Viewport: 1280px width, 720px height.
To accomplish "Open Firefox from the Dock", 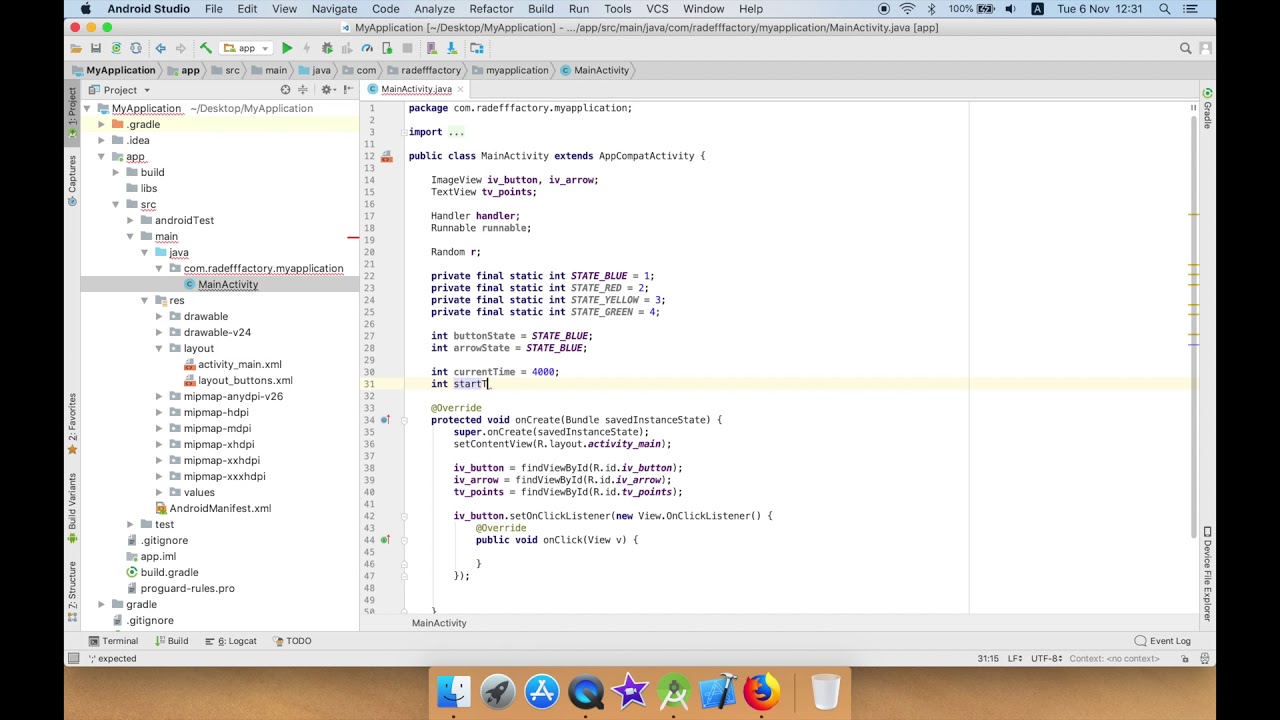I will [x=762, y=692].
